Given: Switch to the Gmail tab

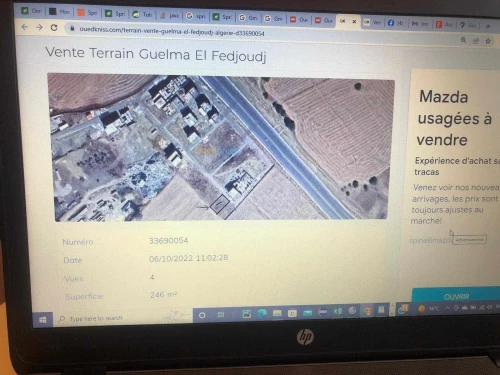Looking at the screenshot, I should [420, 24].
